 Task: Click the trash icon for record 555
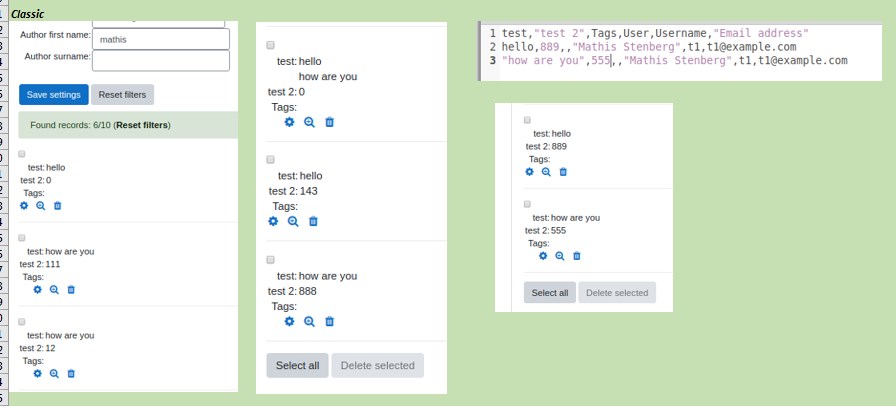[x=577, y=256]
